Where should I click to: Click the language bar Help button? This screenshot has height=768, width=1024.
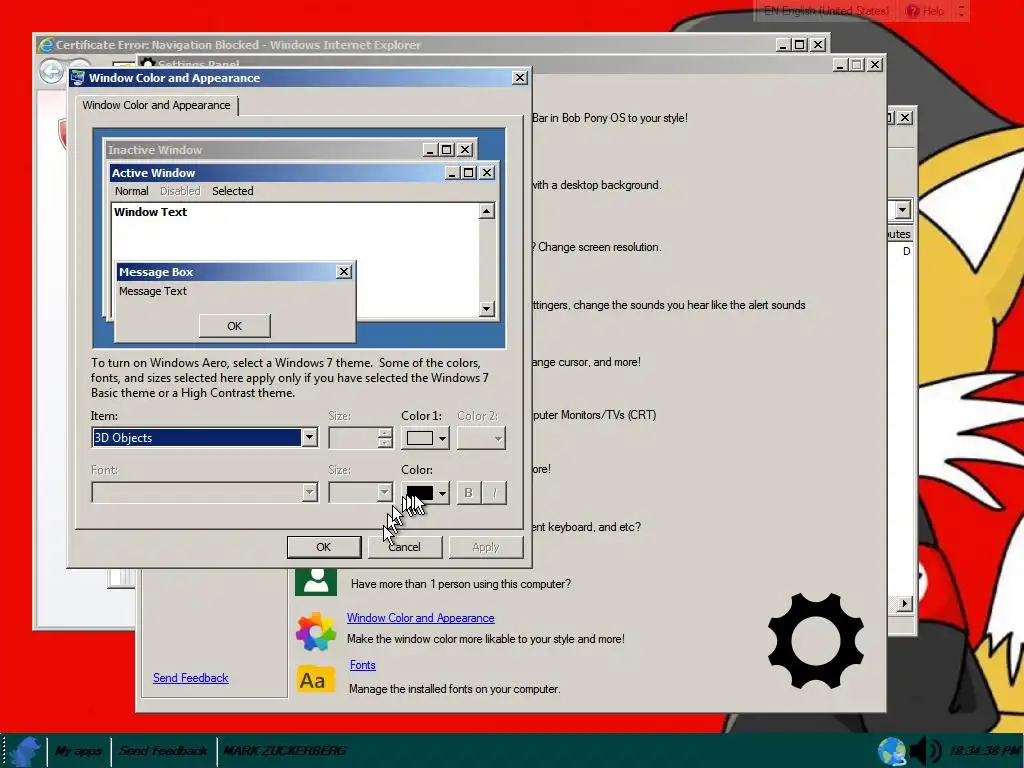(925, 11)
